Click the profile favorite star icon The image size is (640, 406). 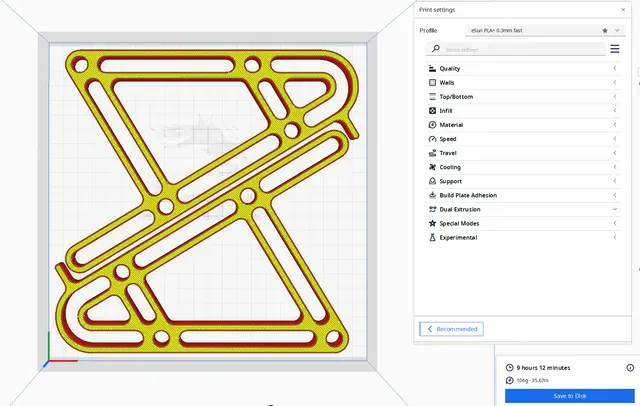(x=605, y=31)
